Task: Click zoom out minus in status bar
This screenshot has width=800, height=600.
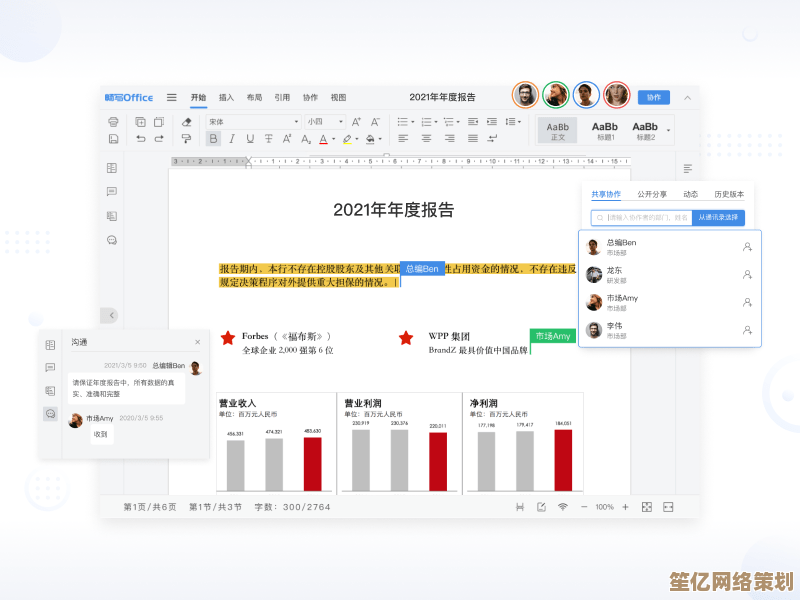Action: 584,507
